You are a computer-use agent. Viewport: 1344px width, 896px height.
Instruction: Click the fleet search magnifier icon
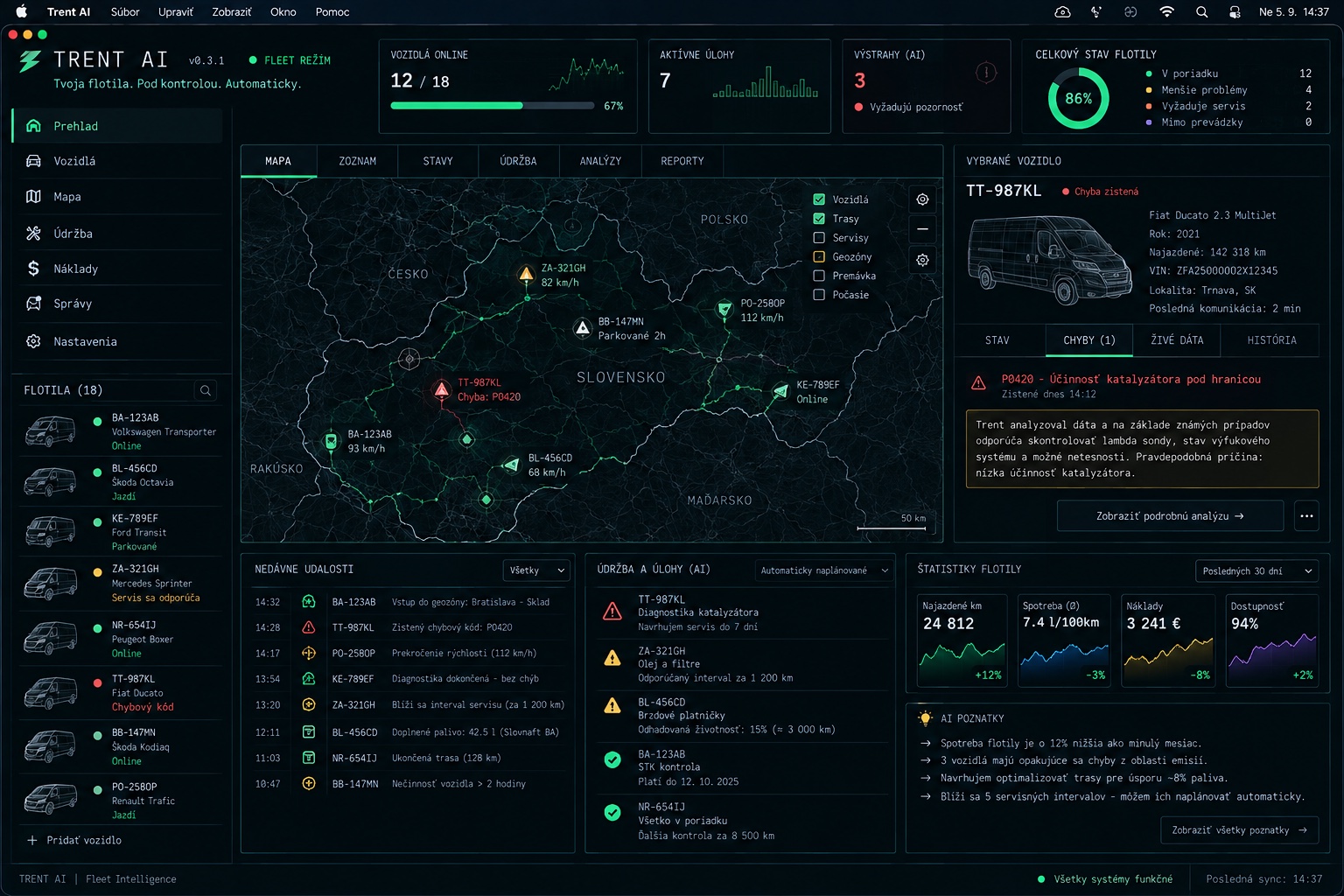tap(206, 390)
